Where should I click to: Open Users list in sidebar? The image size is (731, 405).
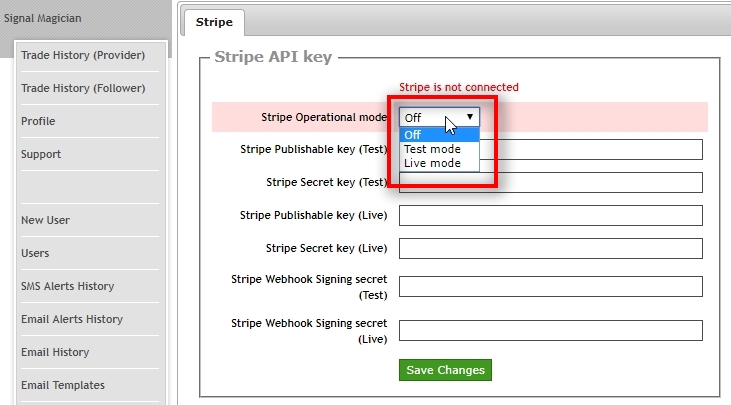pos(35,253)
